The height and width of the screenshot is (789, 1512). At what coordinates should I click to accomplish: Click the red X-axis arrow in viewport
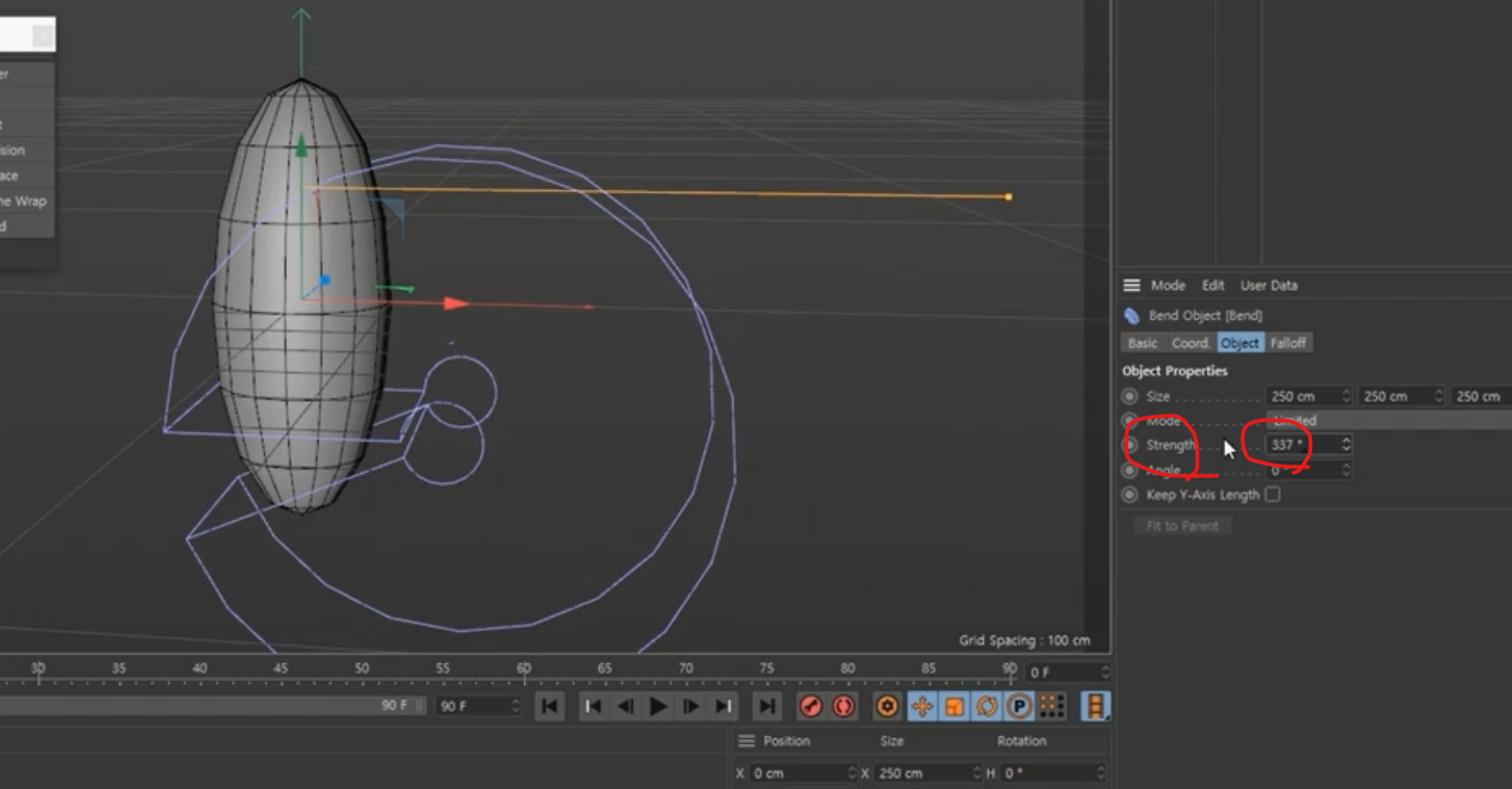pyautogui.click(x=456, y=303)
